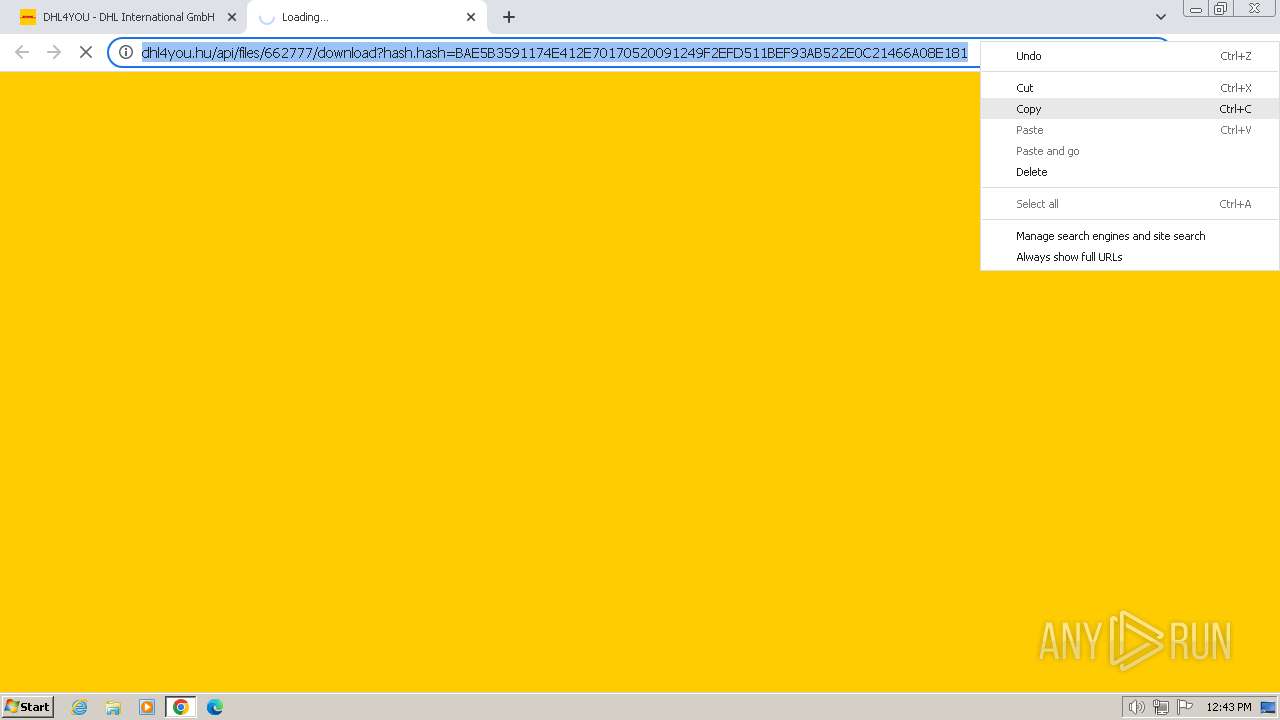
Task: Choose Delete from the context menu
Action: point(1130,172)
